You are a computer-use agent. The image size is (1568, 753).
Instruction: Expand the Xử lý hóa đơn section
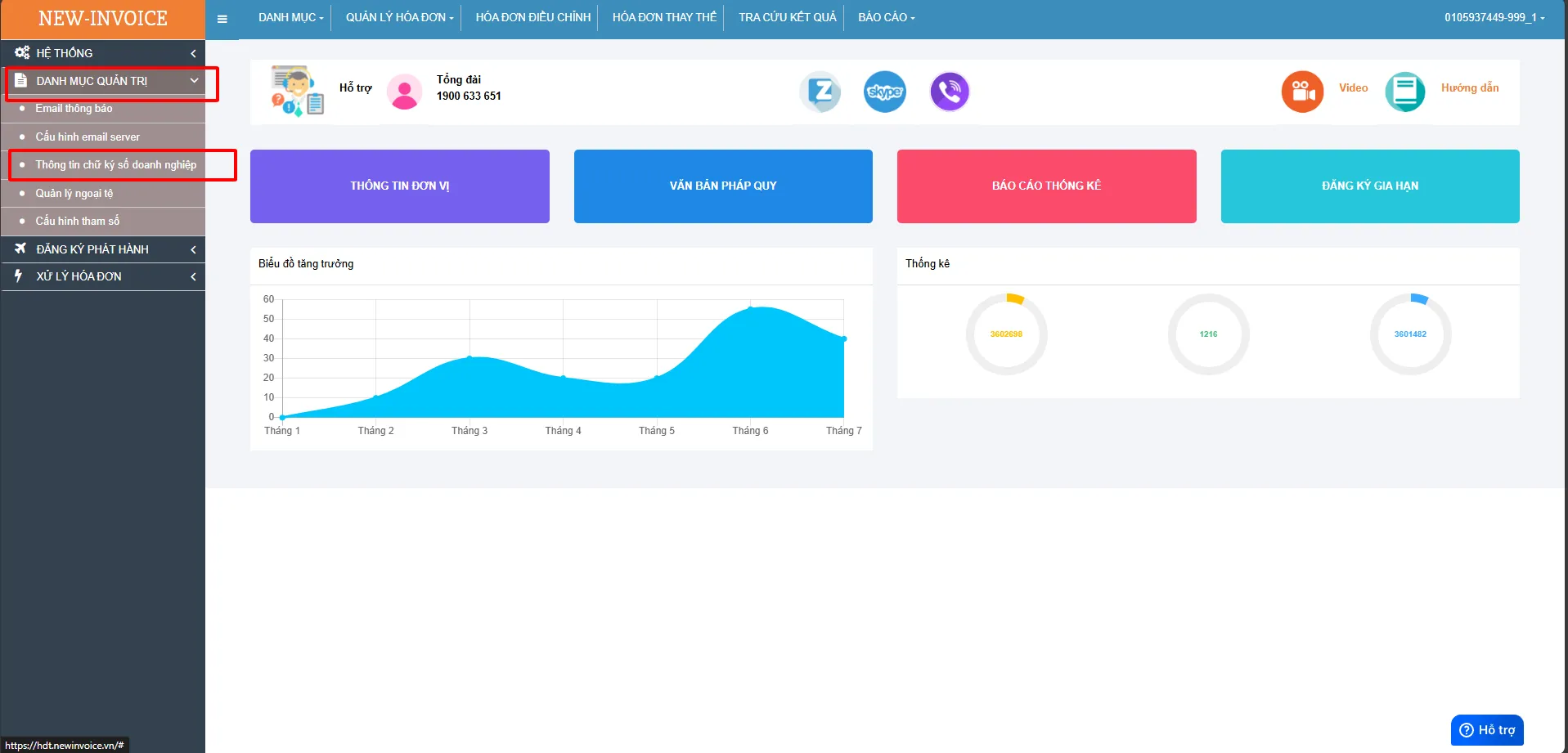tap(103, 276)
